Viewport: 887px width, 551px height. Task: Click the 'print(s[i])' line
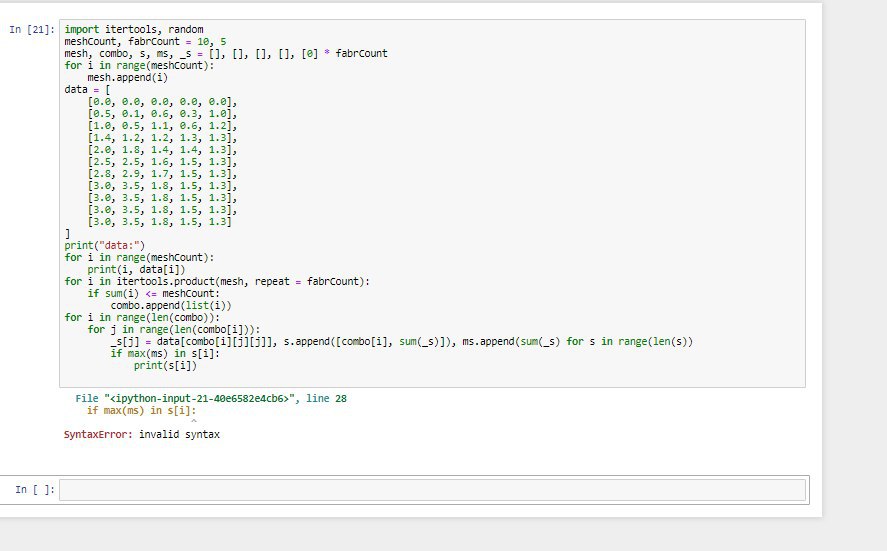tap(165, 365)
